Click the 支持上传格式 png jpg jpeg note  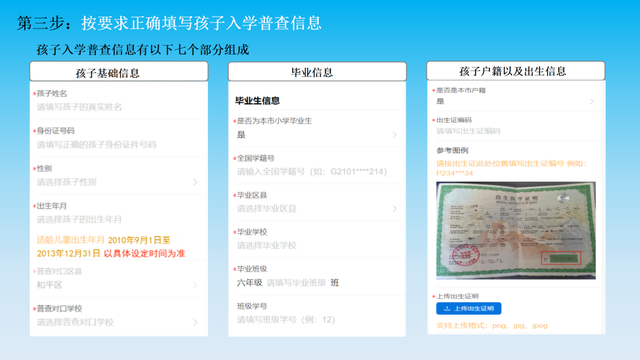pyautogui.click(x=492, y=326)
